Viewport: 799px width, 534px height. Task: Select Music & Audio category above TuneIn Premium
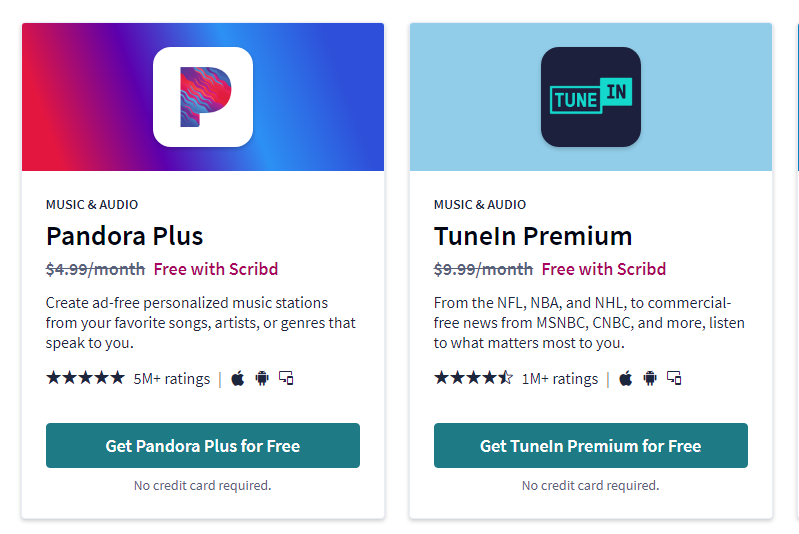pyautogui.click(x=480, y=204)
